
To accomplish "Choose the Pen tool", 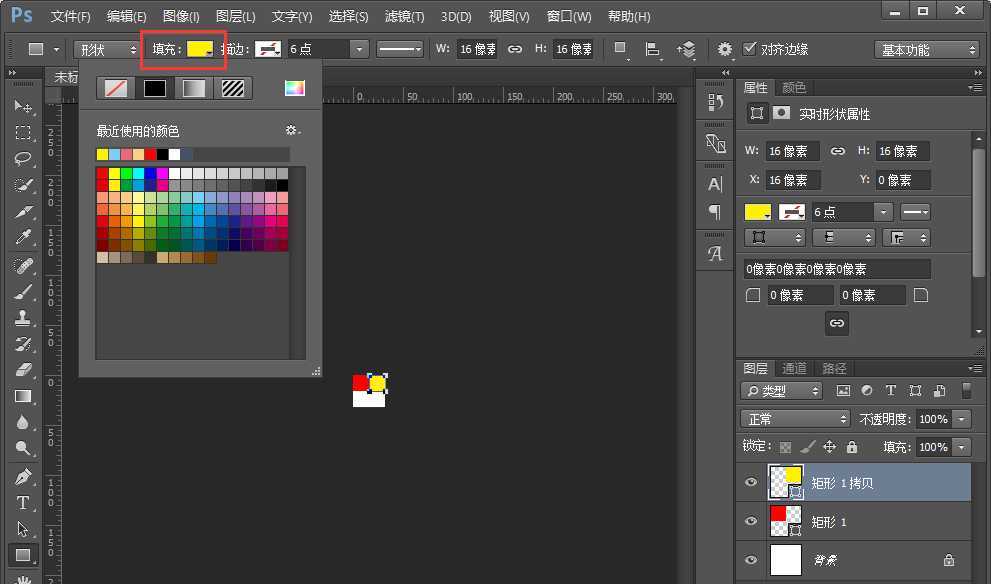I will (x=23, y=476).
